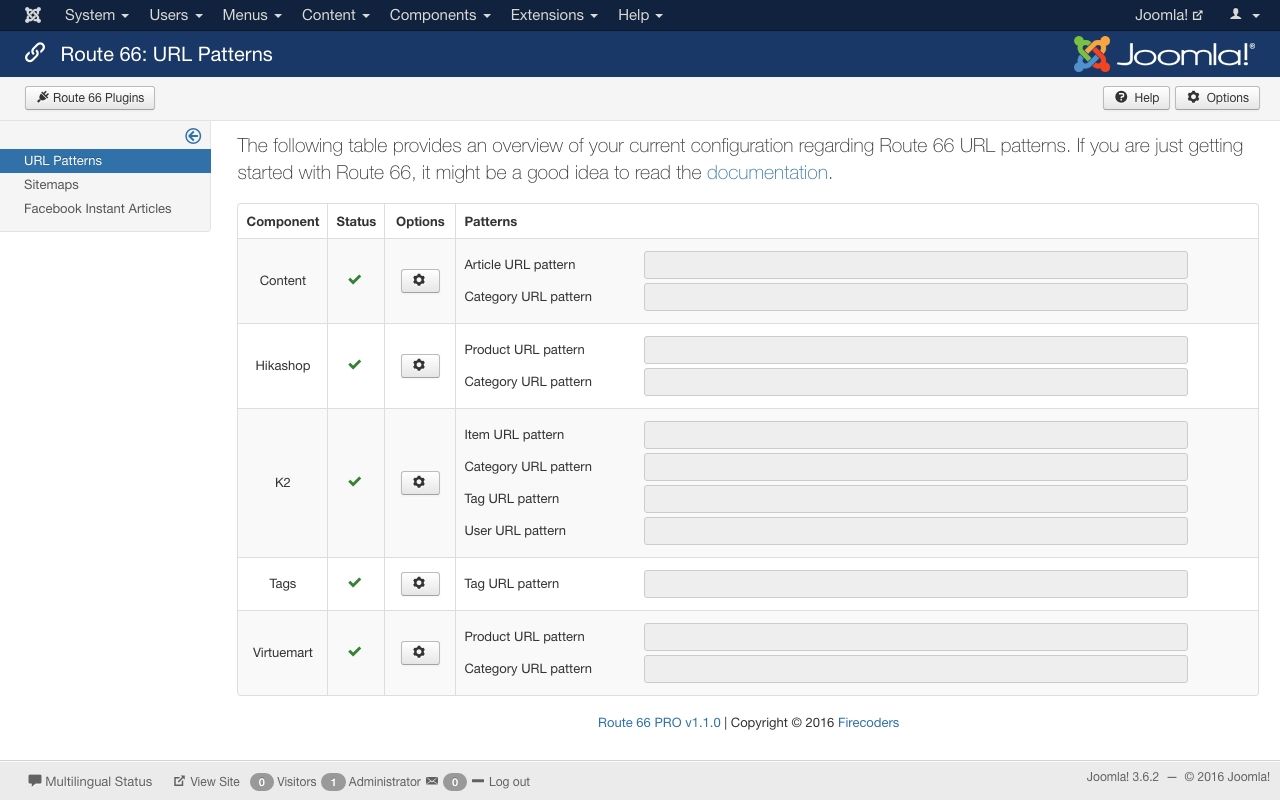Open K2 component options gear

tap(420, 483)
